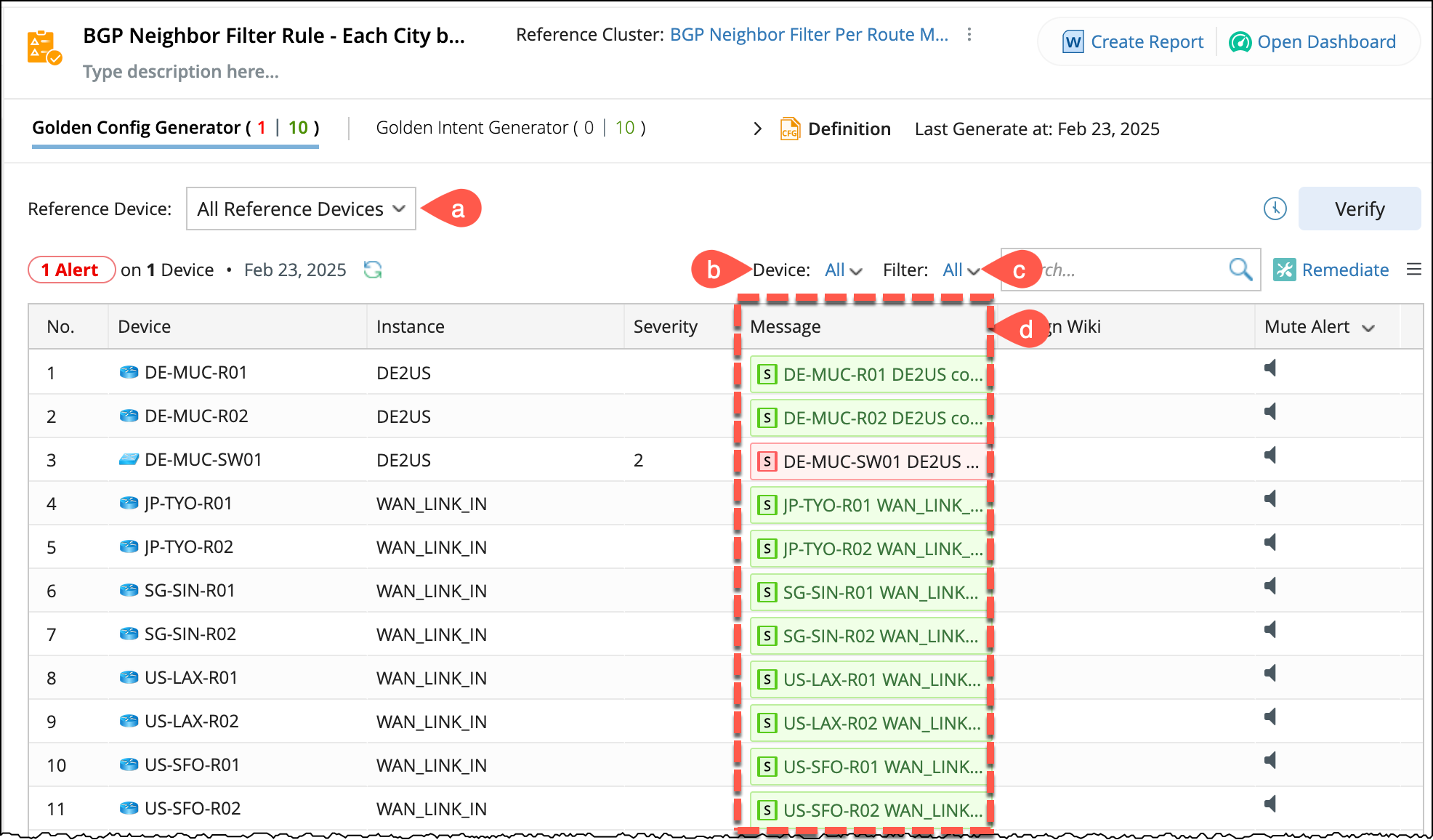
Task: Expand the Device All filter dropdown
Action: (843, 270)
